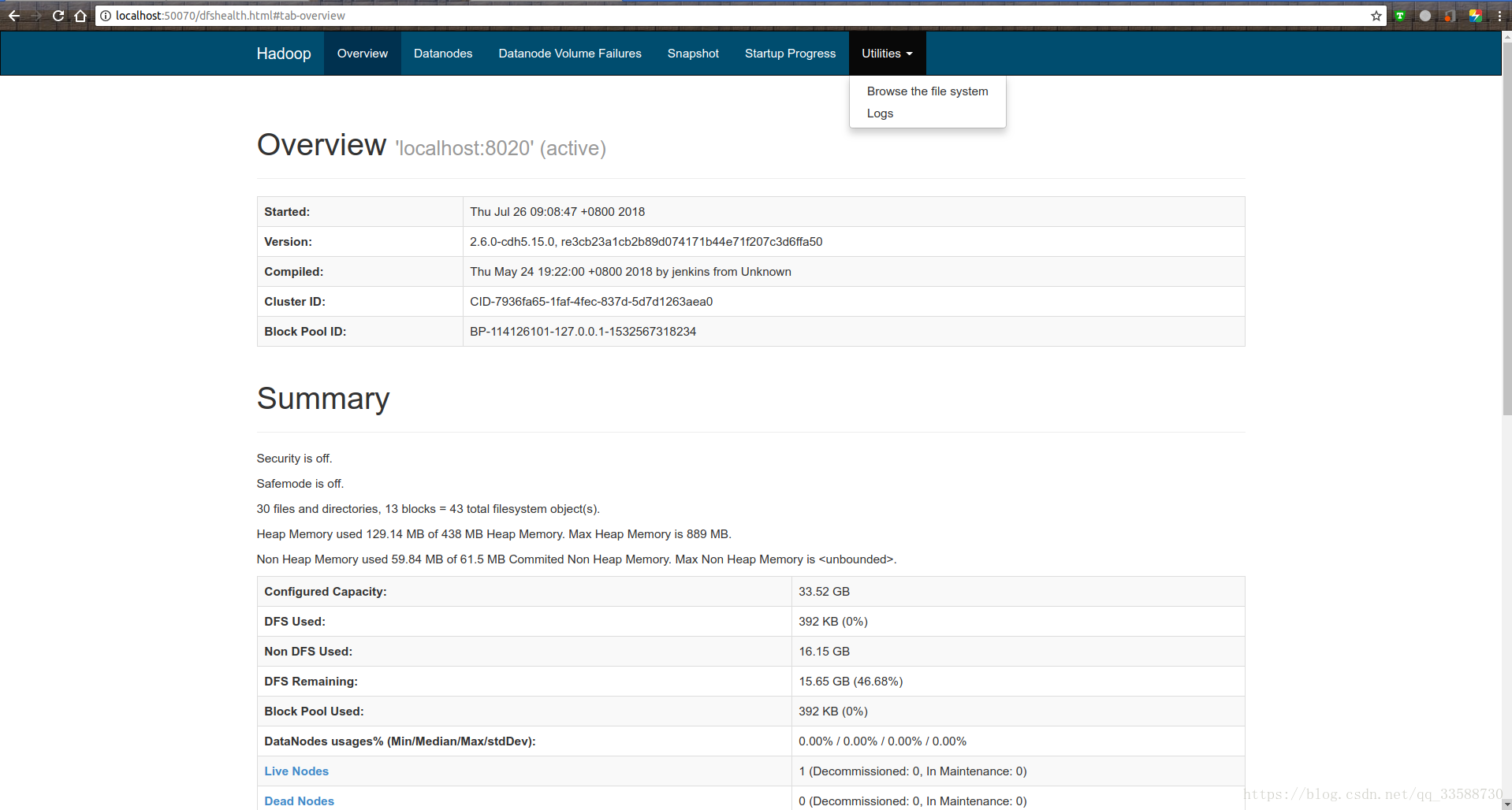
Task: Select the Started timestamp 'Thu Jul 26 09:08:47 +0800 2018'
Action: [557, 212]
